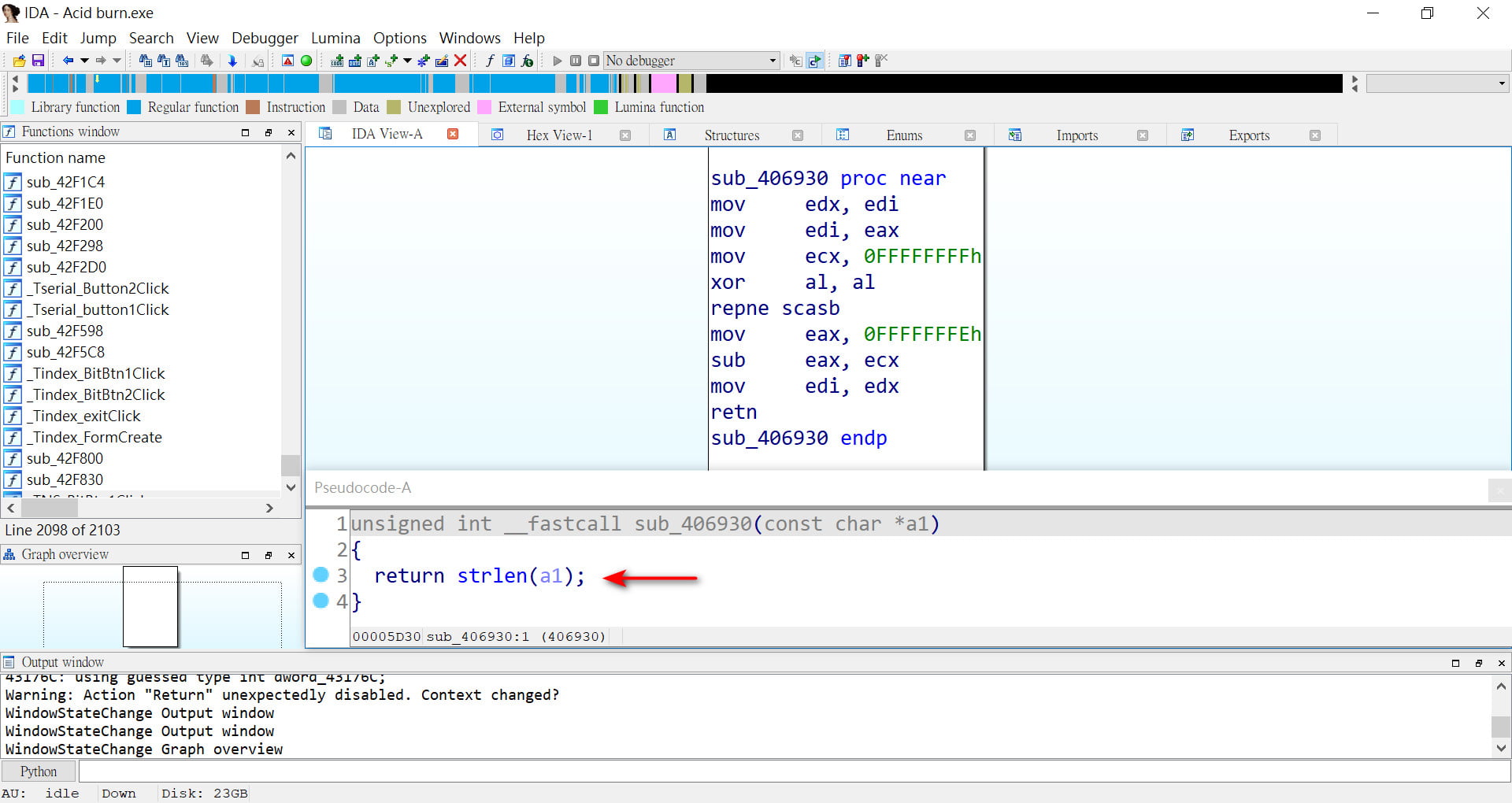Click the italic f function icon
The height and width of the screenshot is (803, 1512).
pos(490,61)
